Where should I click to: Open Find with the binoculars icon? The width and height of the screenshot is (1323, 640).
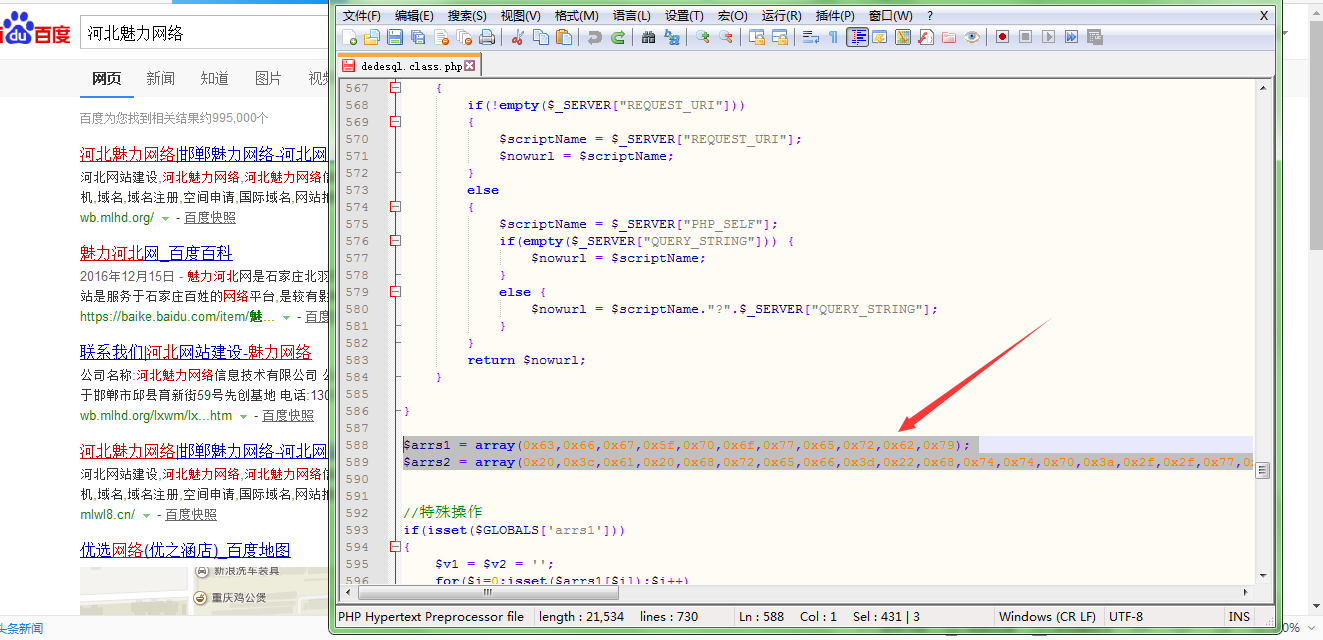pyautogui.click(x=648, y=38)
